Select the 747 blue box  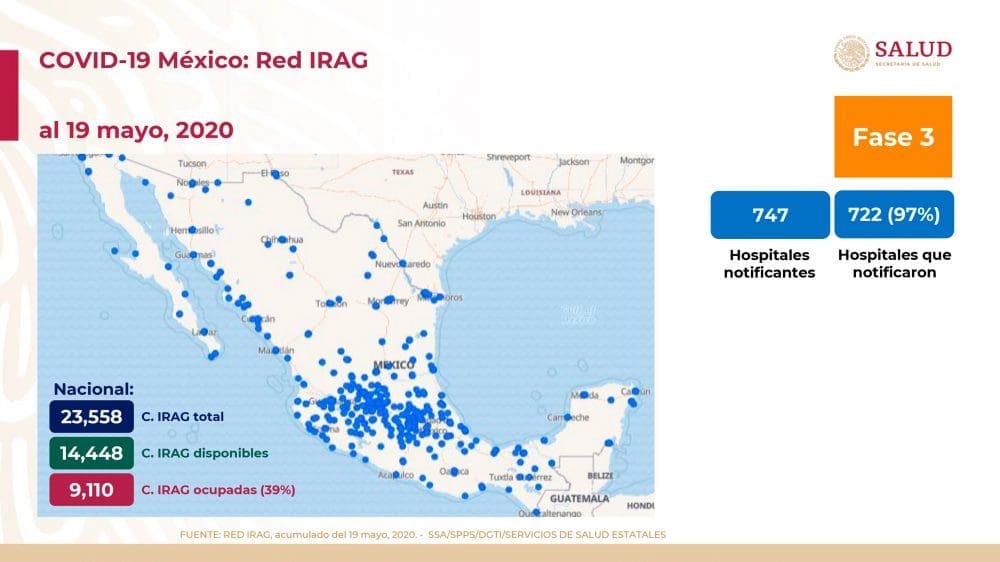[770, 214]
